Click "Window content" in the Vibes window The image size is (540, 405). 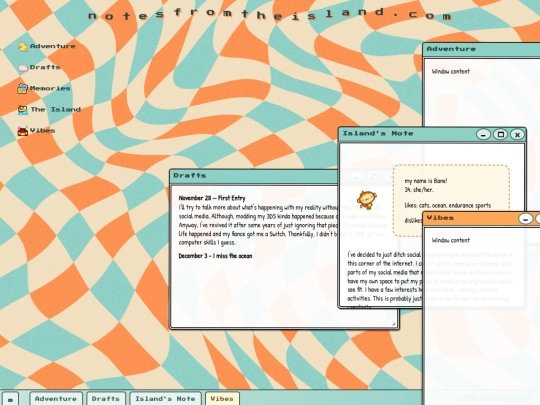point(450,240)
